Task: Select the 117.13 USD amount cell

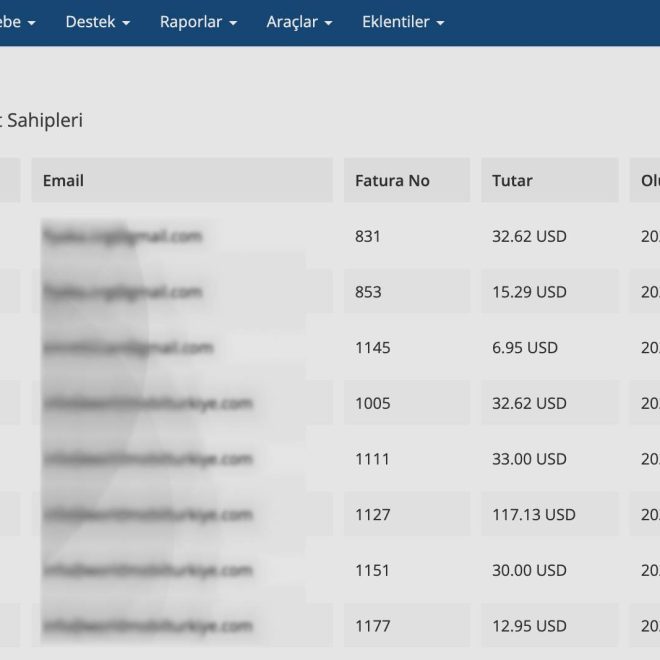Action: (533, 515)
